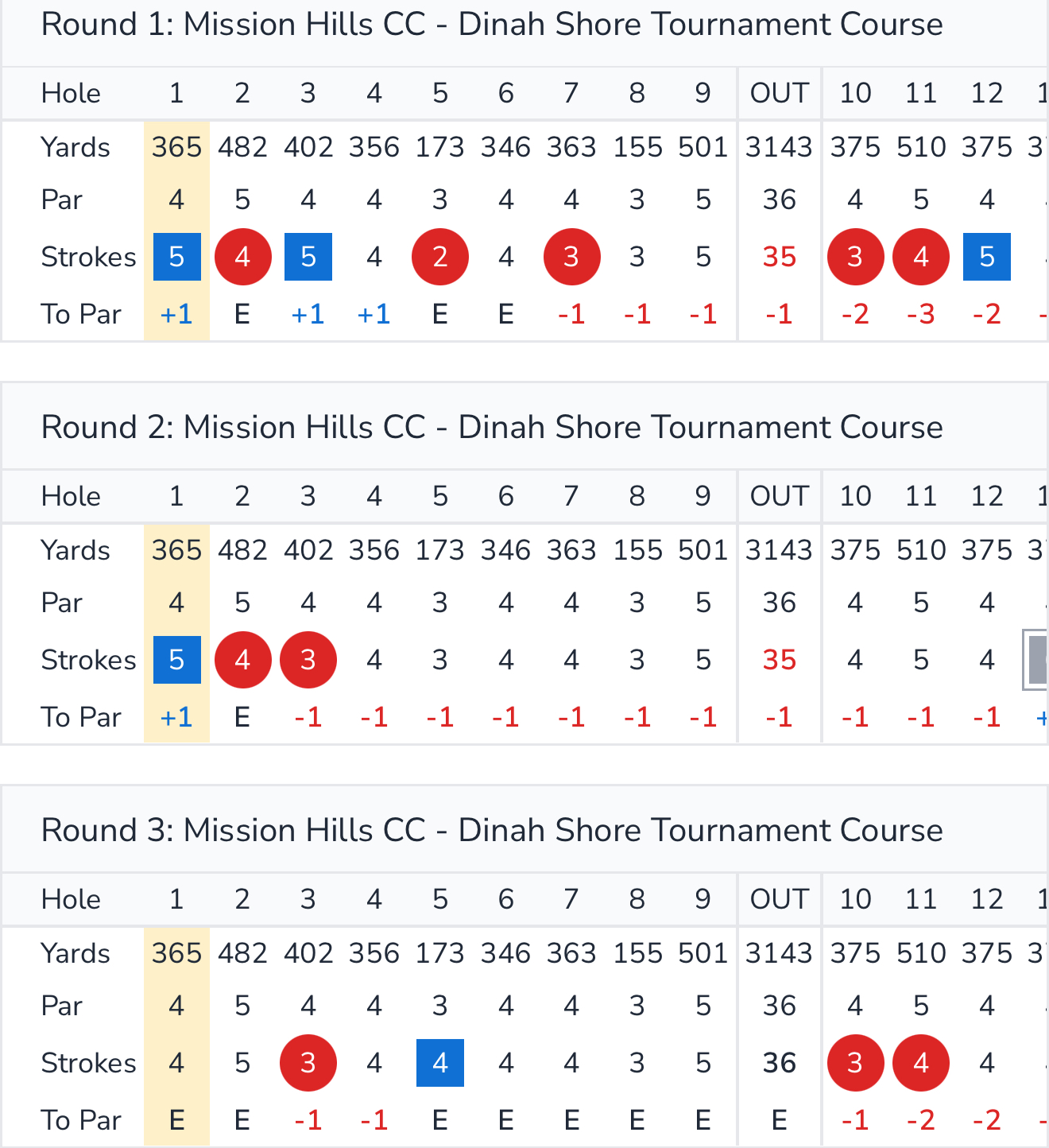Click Round 2 hole 2 birdie circle

coord(242,660)
